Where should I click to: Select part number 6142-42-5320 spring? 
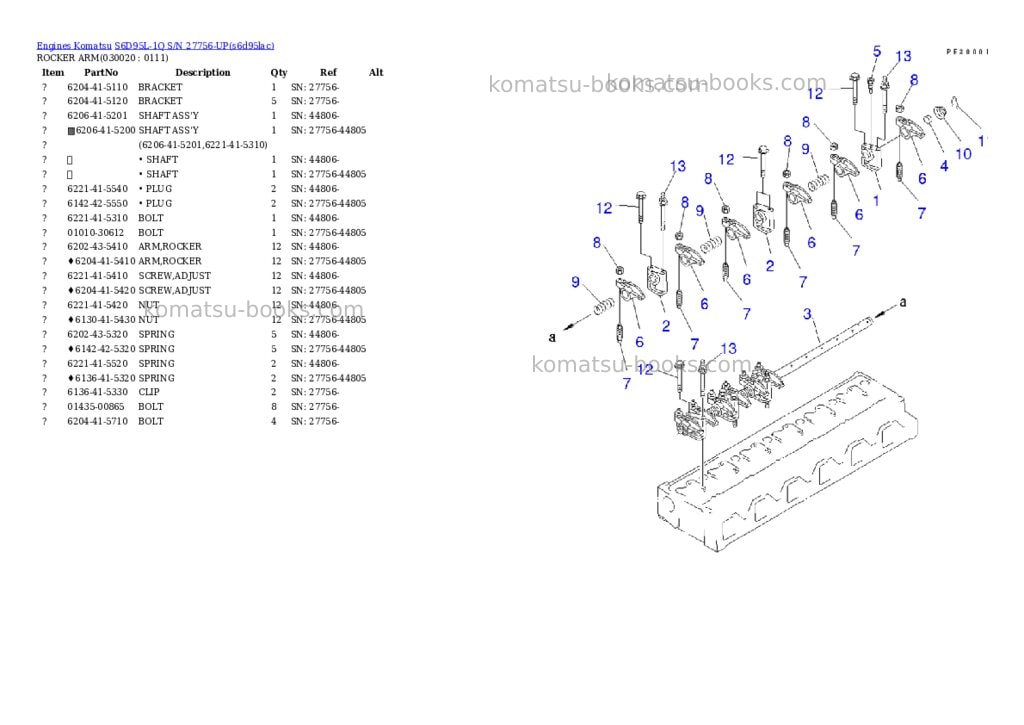105,349
